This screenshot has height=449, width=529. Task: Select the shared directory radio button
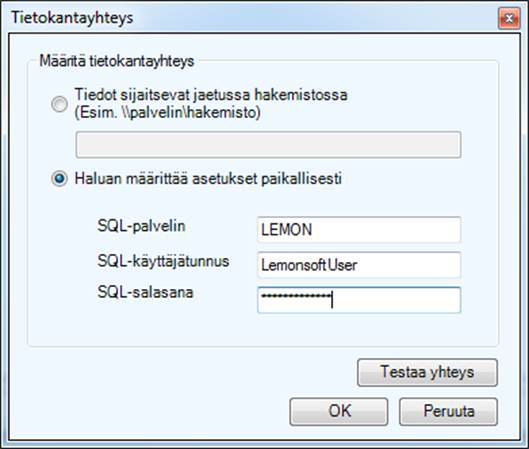tap(59, 104)
